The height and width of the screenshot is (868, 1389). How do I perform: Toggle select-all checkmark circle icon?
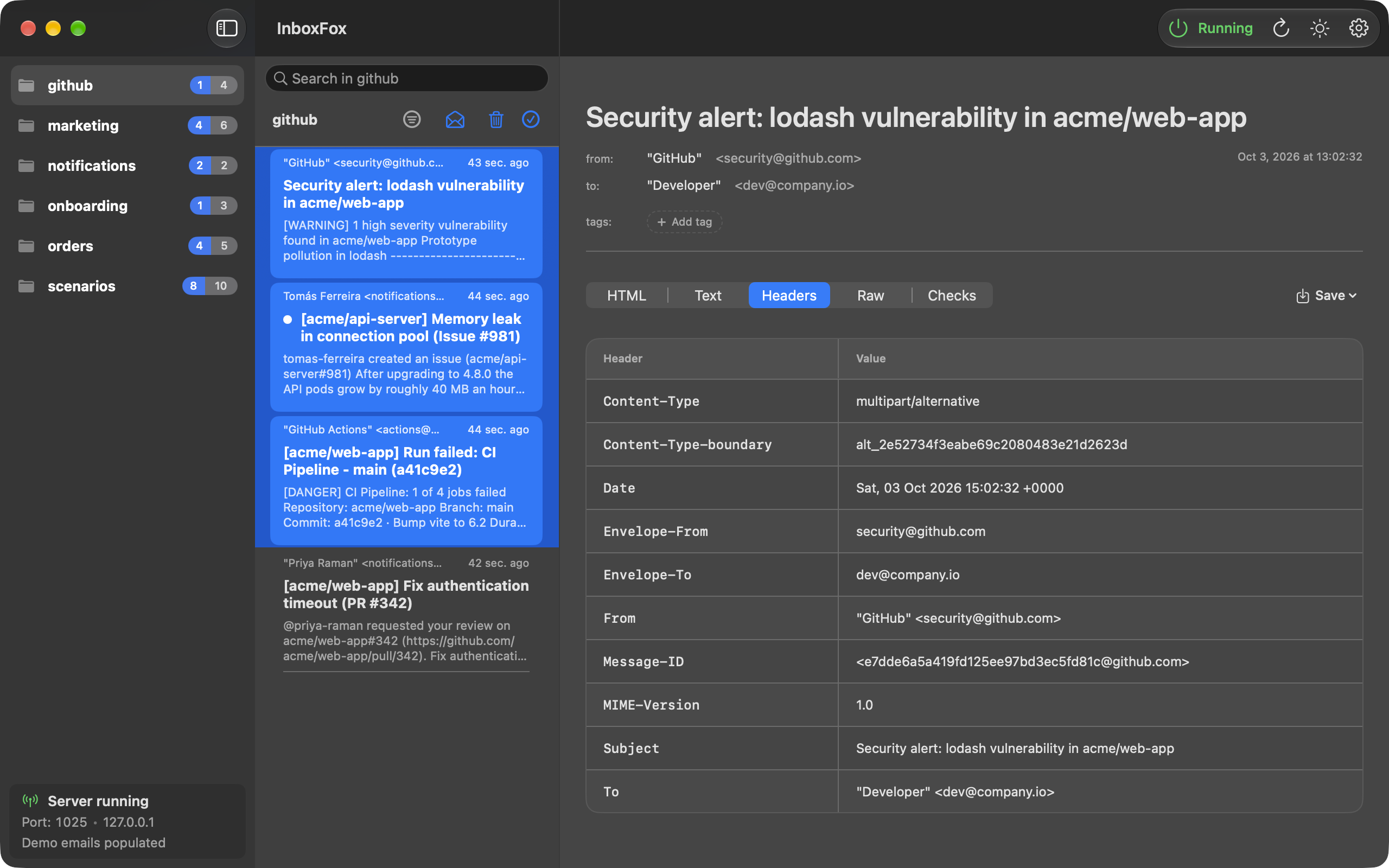pos(531,119)
